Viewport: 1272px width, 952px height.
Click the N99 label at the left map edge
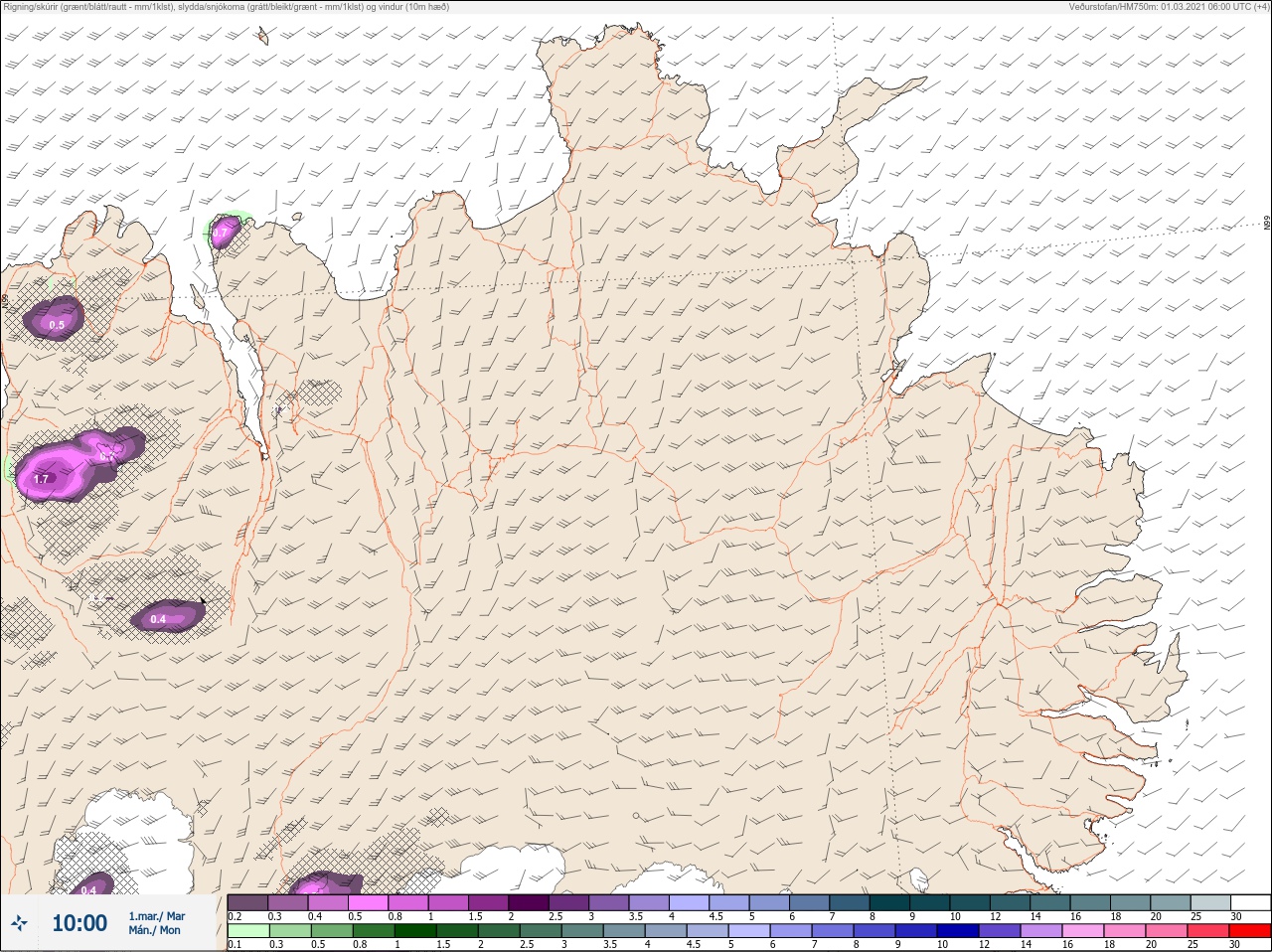coord(6,301)
